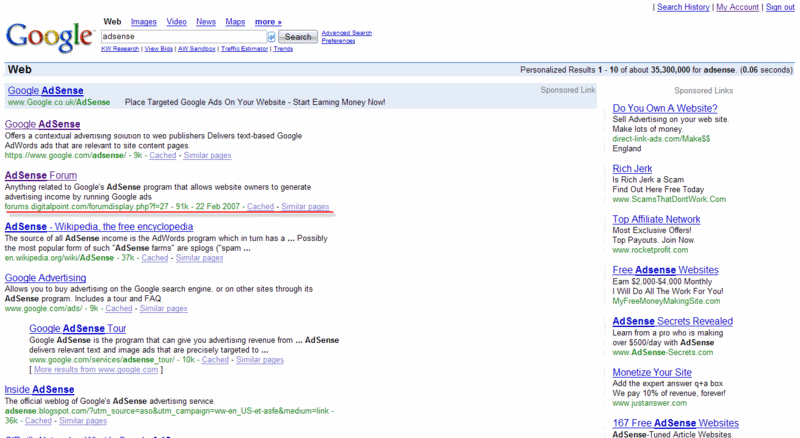Click www.Google.co.uk/AdSense URL text
Viewport: 800px width, 438px height.
tap(59, 102)
